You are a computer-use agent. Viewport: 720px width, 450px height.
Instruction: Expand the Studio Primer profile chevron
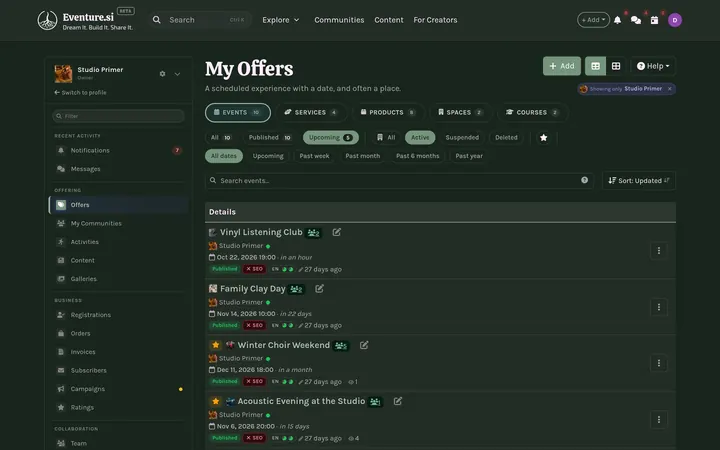[x=177, y=73]
